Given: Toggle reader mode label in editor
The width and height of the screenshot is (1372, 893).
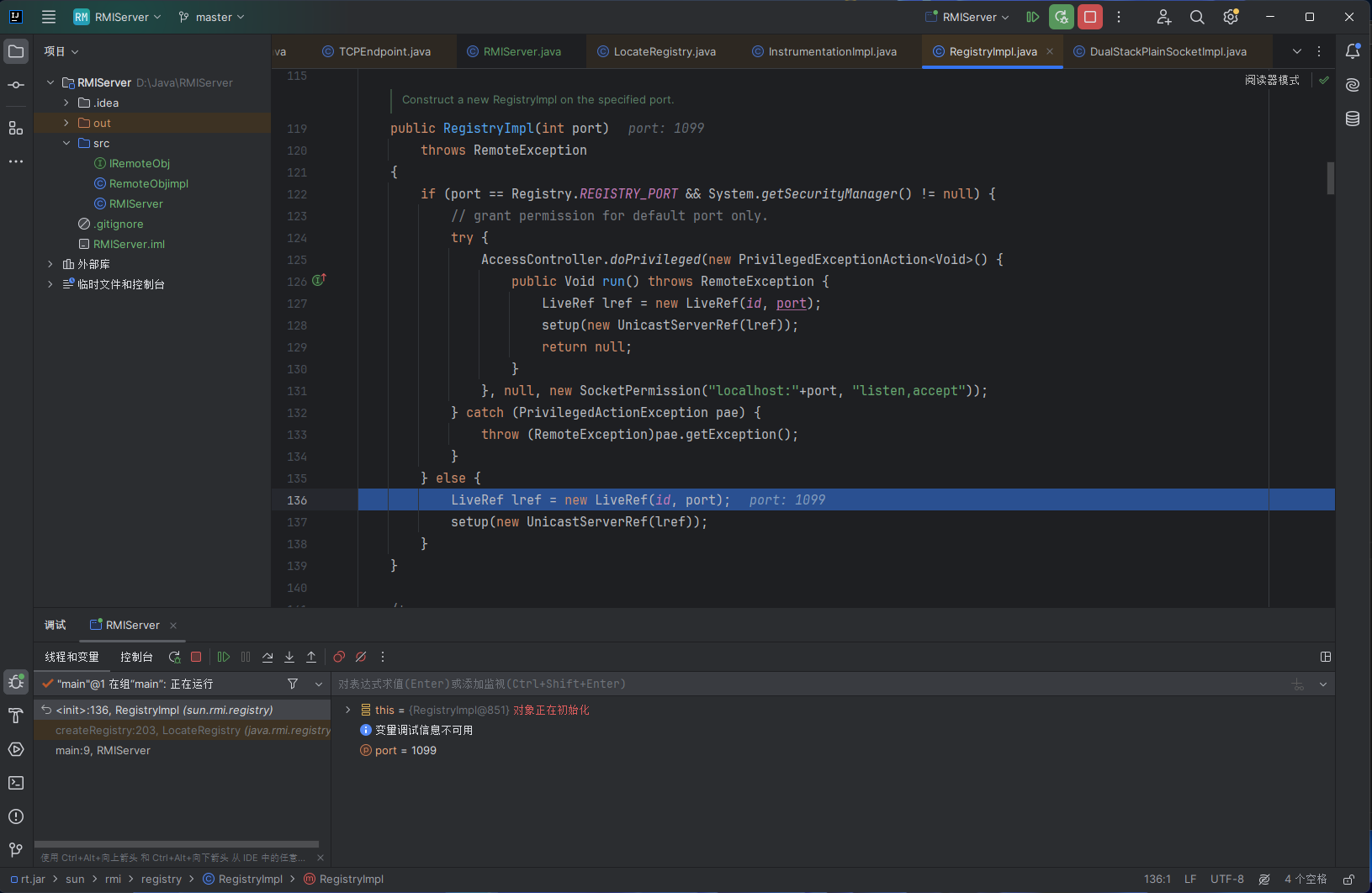Looking at the screenshot, I should point(1272,80).
